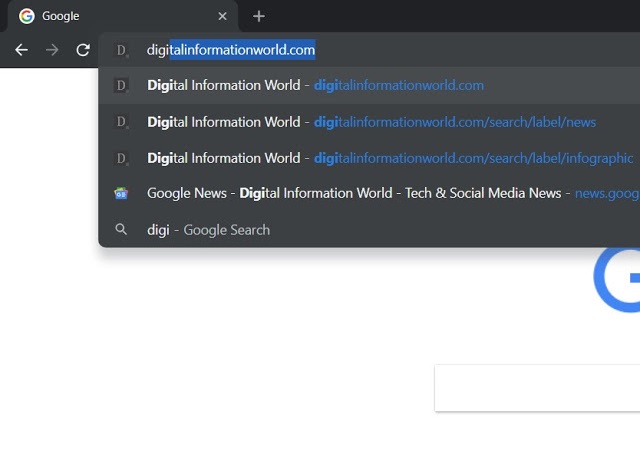Choose the digitalinformationworld.com homepage suggestion

pos(369,85)
